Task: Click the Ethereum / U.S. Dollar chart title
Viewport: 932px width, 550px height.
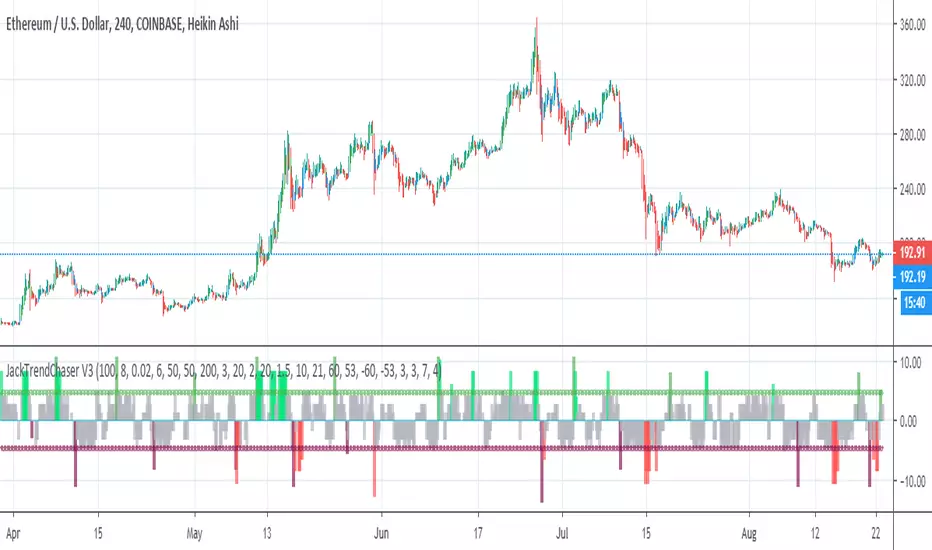Action: click(x=122, y=24)
